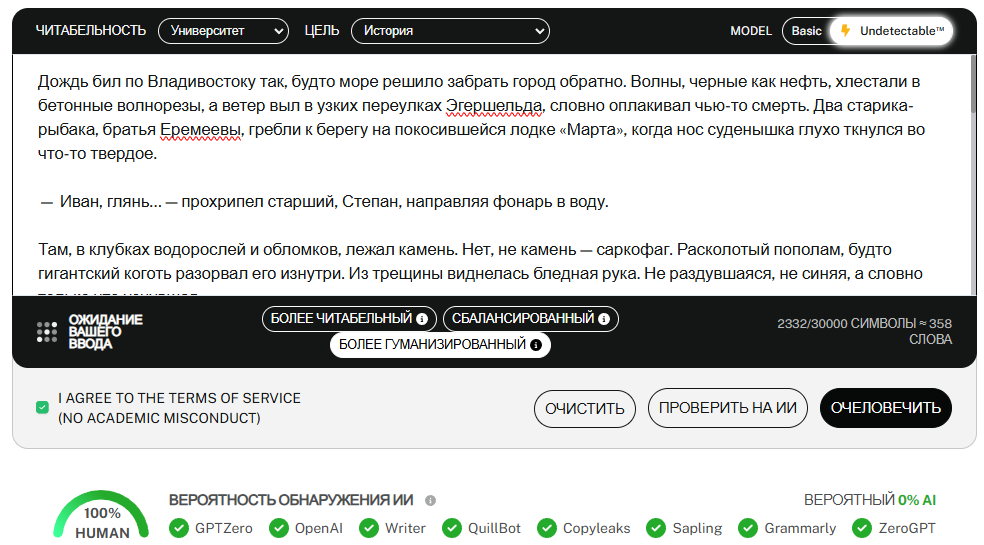Click the dotted grid status icon
This screenshot has width=984, height=545.
click(x=46, y=332)
